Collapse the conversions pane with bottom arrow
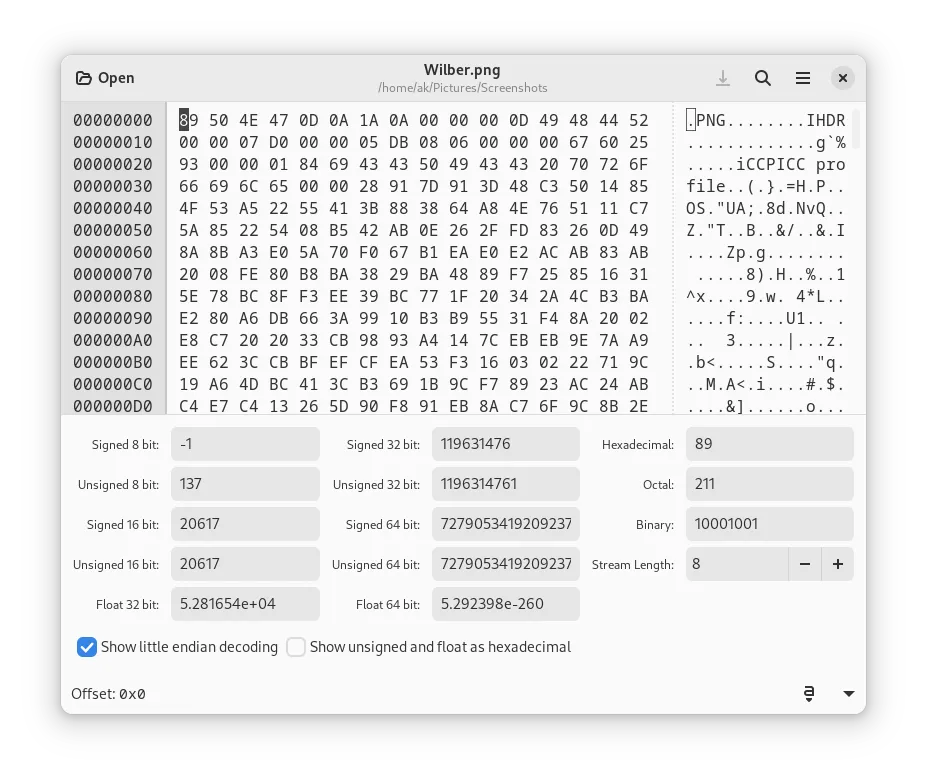The height and width of the screenshot is (781, 927). click(x=849, y=693)
